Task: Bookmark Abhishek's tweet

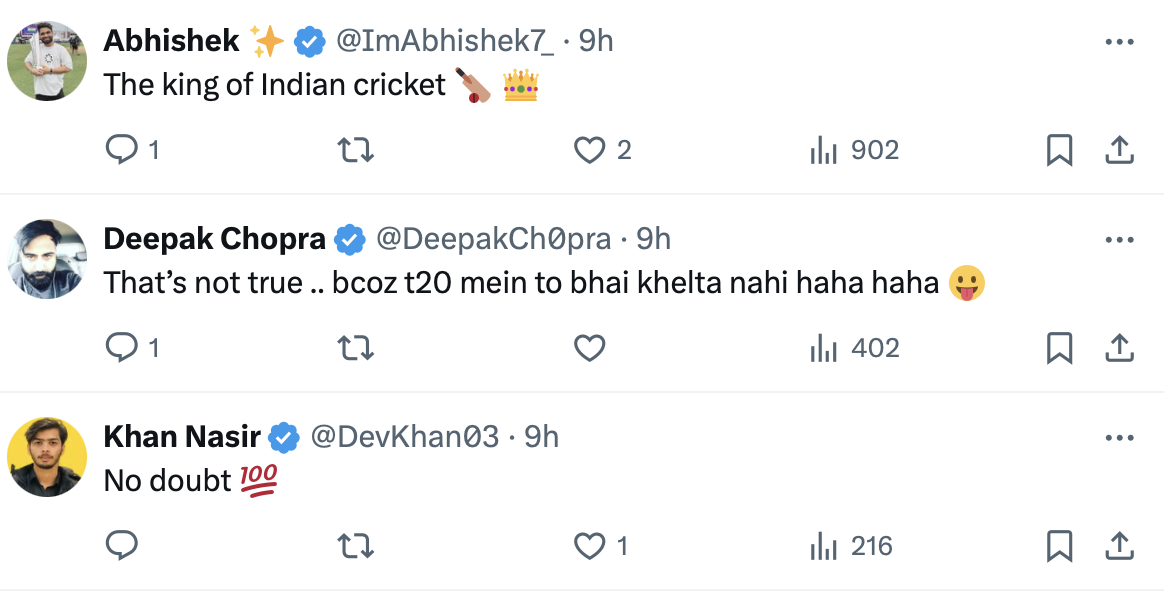Action: [x=1059, y=150]
